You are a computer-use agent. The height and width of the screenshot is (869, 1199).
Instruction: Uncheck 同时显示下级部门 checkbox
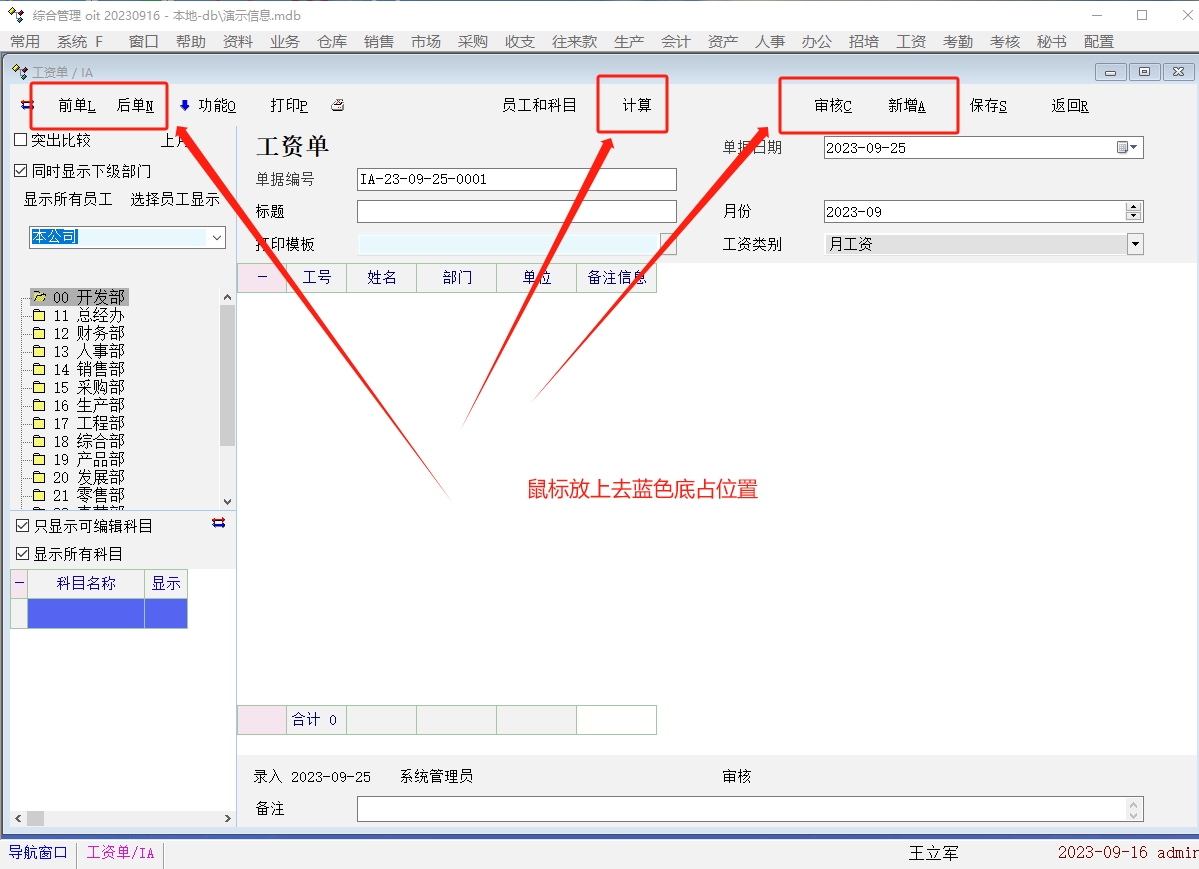click(21, 171)
